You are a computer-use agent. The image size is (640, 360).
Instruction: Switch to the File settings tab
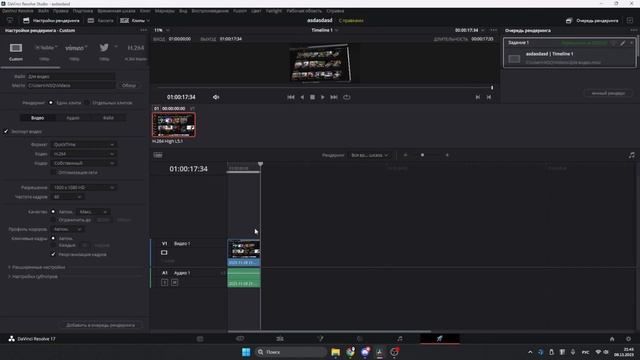[x=108, y=118]
